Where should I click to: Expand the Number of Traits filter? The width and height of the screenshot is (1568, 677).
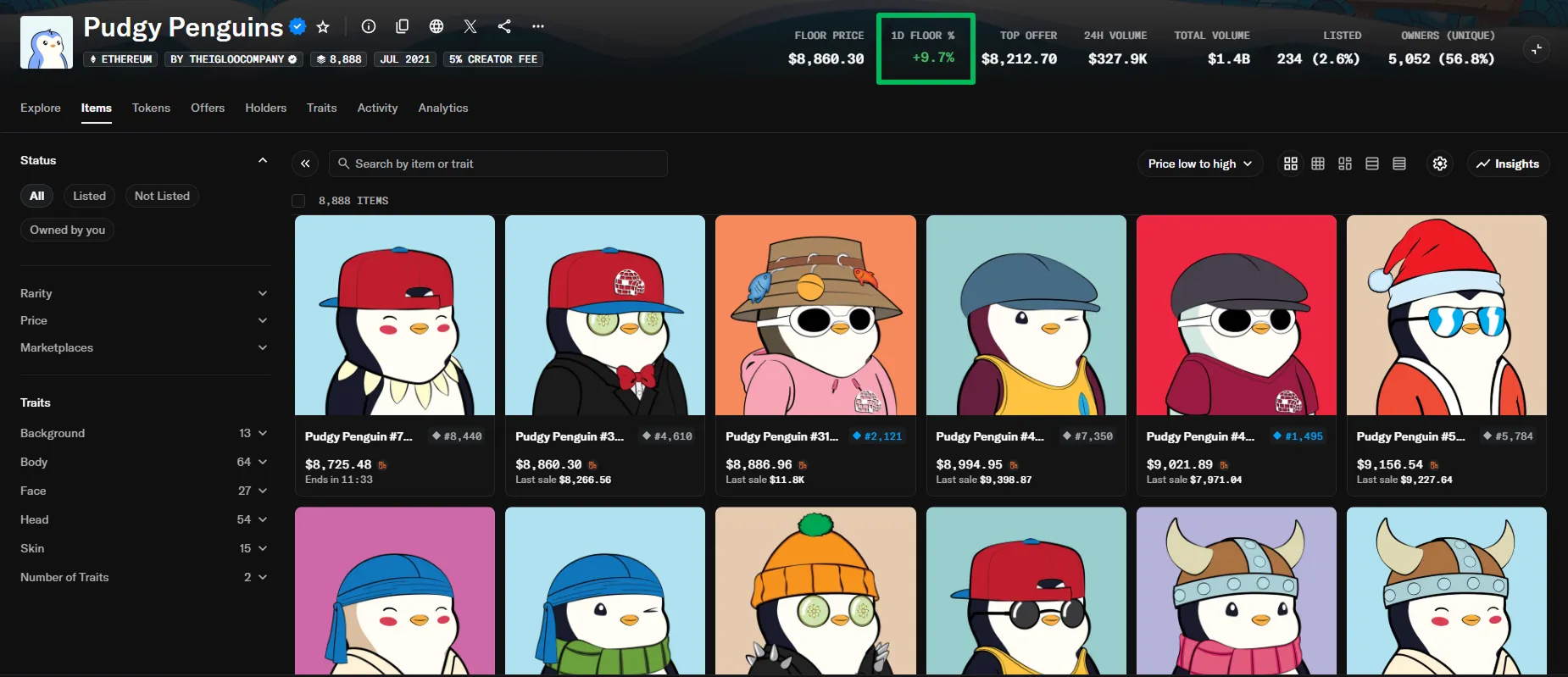tap(144, 577)
